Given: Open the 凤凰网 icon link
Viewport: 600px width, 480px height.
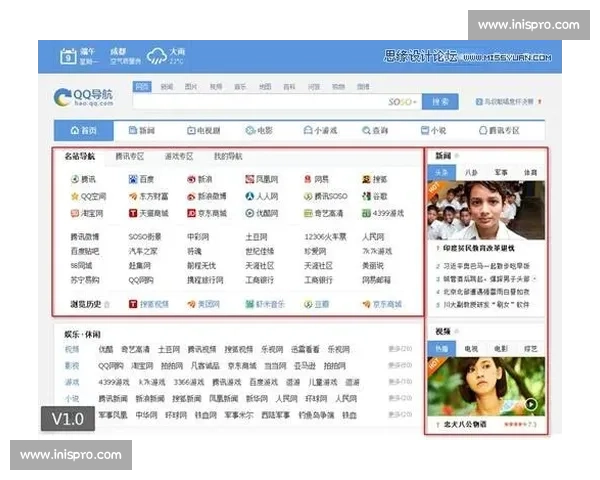Looking at the screenshot, I should tap(249, 179).
